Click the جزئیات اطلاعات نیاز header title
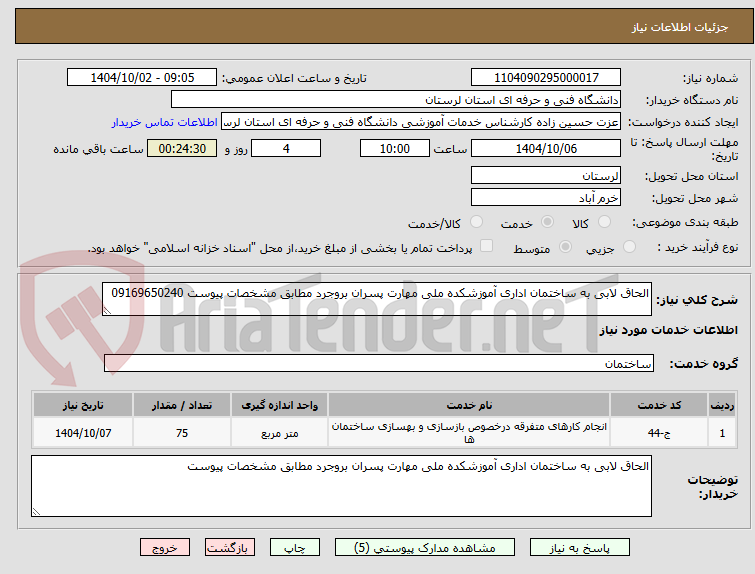 coord(679,27)
